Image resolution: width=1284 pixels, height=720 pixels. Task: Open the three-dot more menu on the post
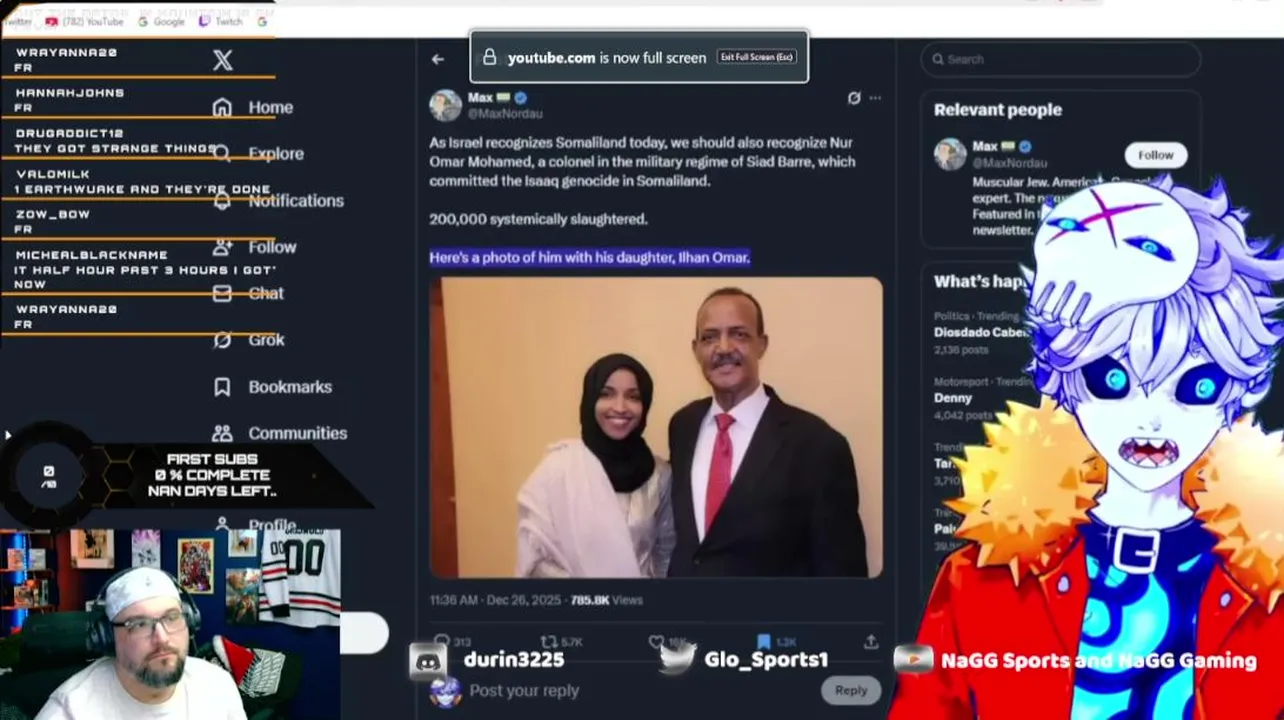875,98
